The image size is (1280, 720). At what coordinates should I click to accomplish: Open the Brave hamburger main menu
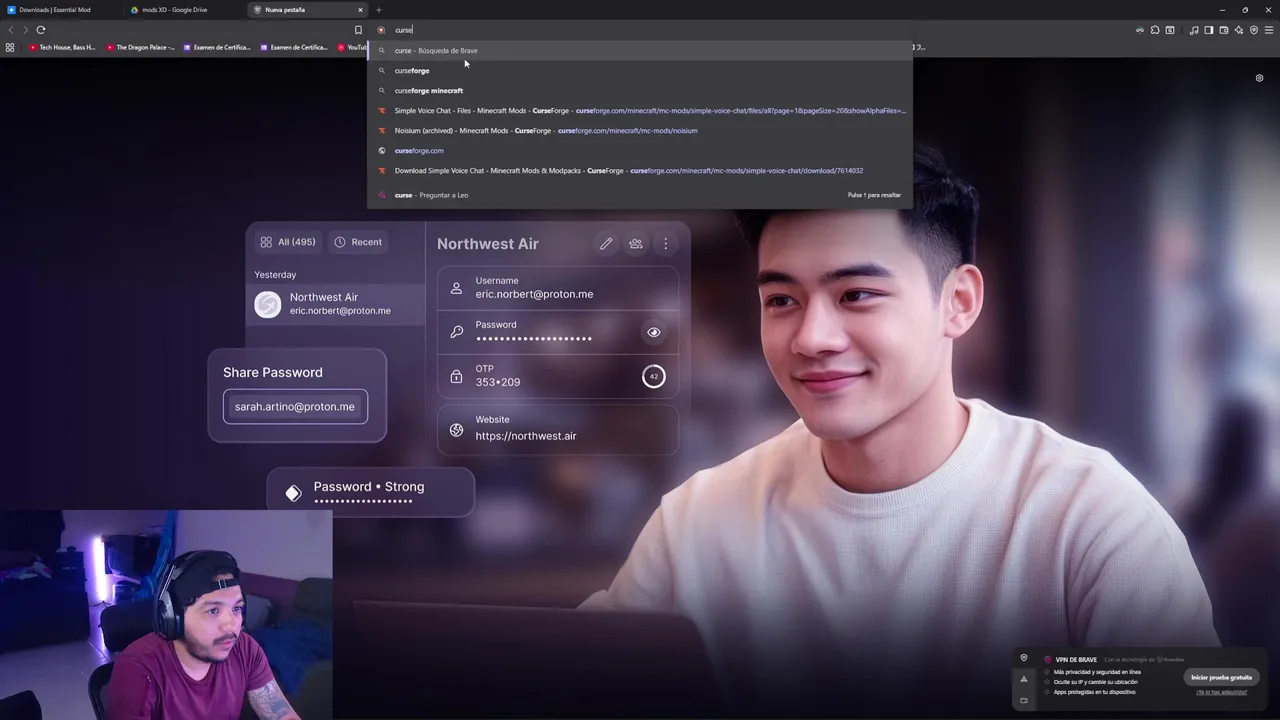1269,30
